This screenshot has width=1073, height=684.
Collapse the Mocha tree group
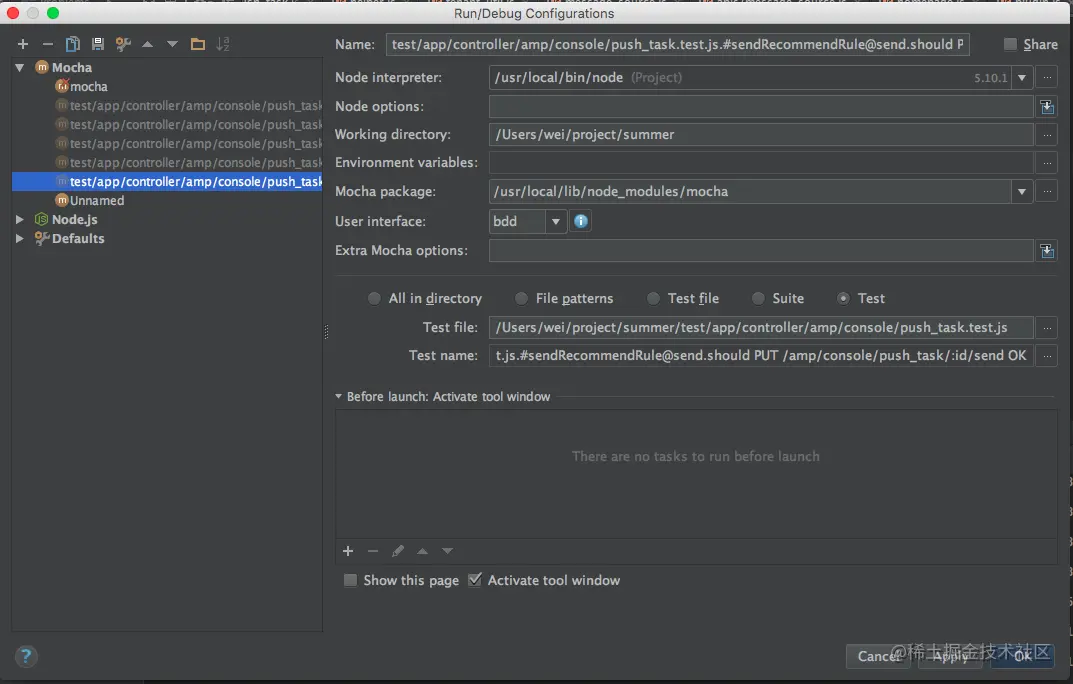coord(20,68)
